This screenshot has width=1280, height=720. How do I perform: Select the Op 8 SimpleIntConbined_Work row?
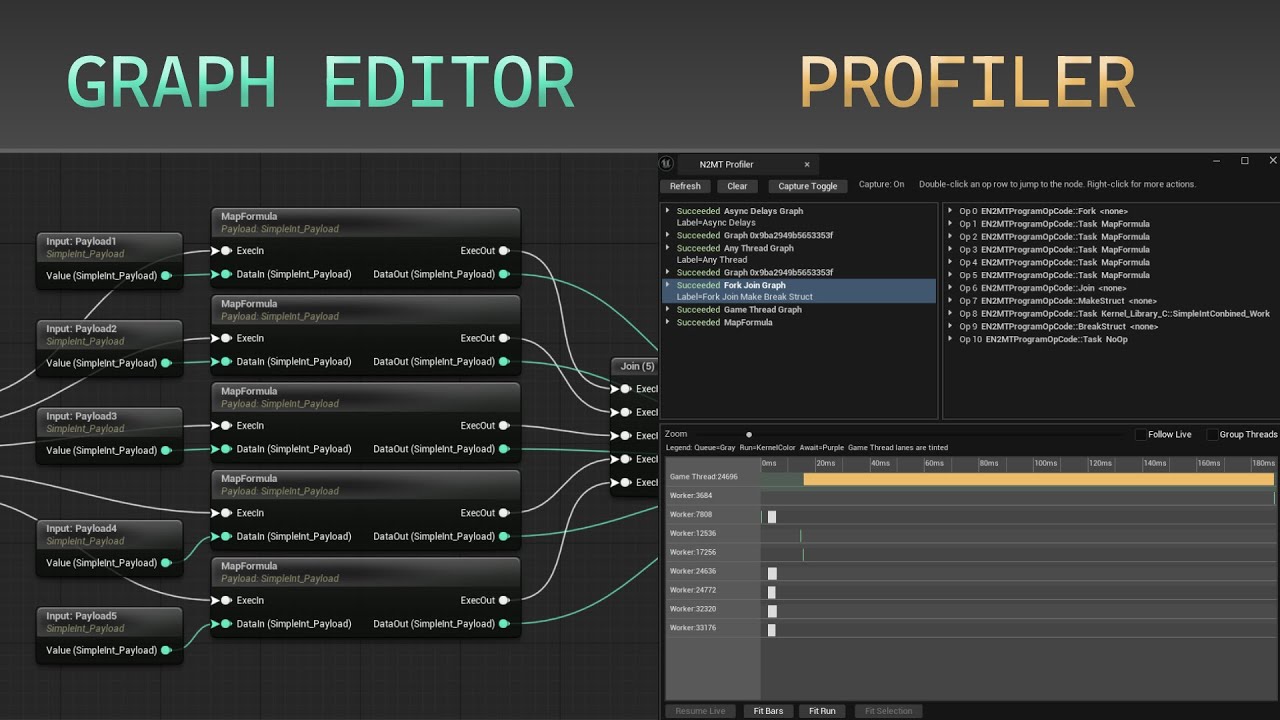(1111, 314)
